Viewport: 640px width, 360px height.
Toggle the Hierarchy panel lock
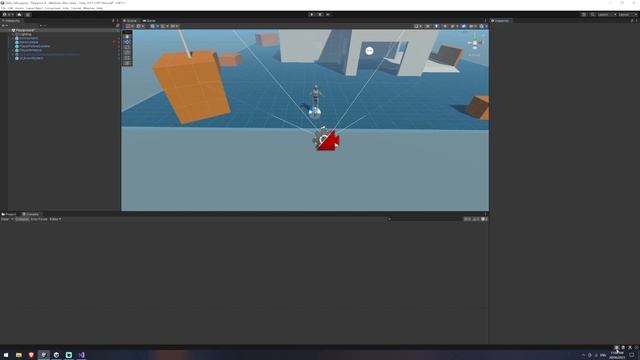113,20
